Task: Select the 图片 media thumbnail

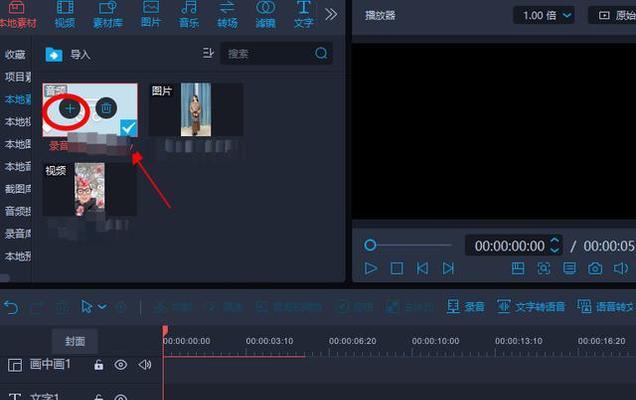Action: pos(196,110)
